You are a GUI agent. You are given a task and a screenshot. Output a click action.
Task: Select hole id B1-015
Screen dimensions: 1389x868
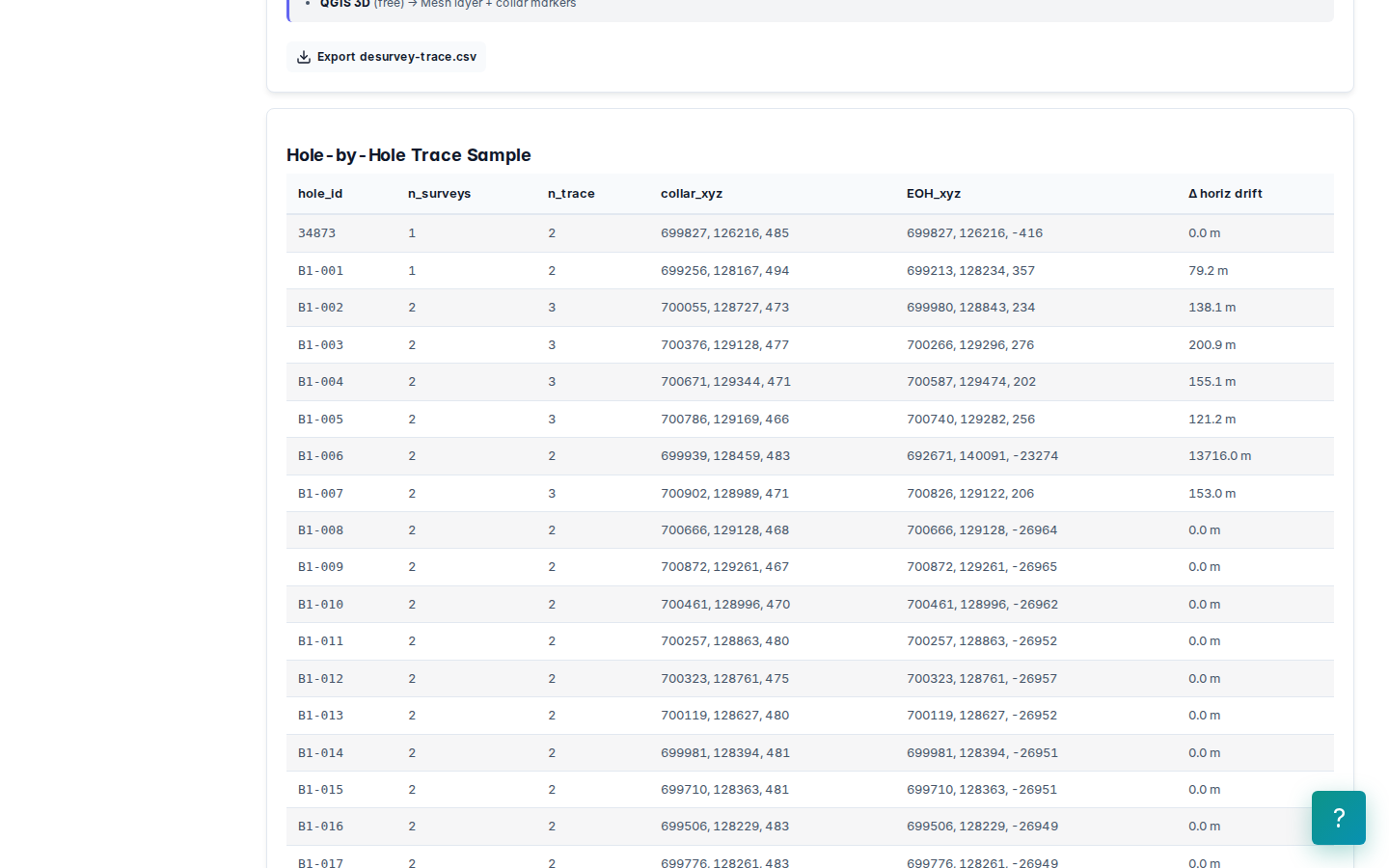coord(320,790)
